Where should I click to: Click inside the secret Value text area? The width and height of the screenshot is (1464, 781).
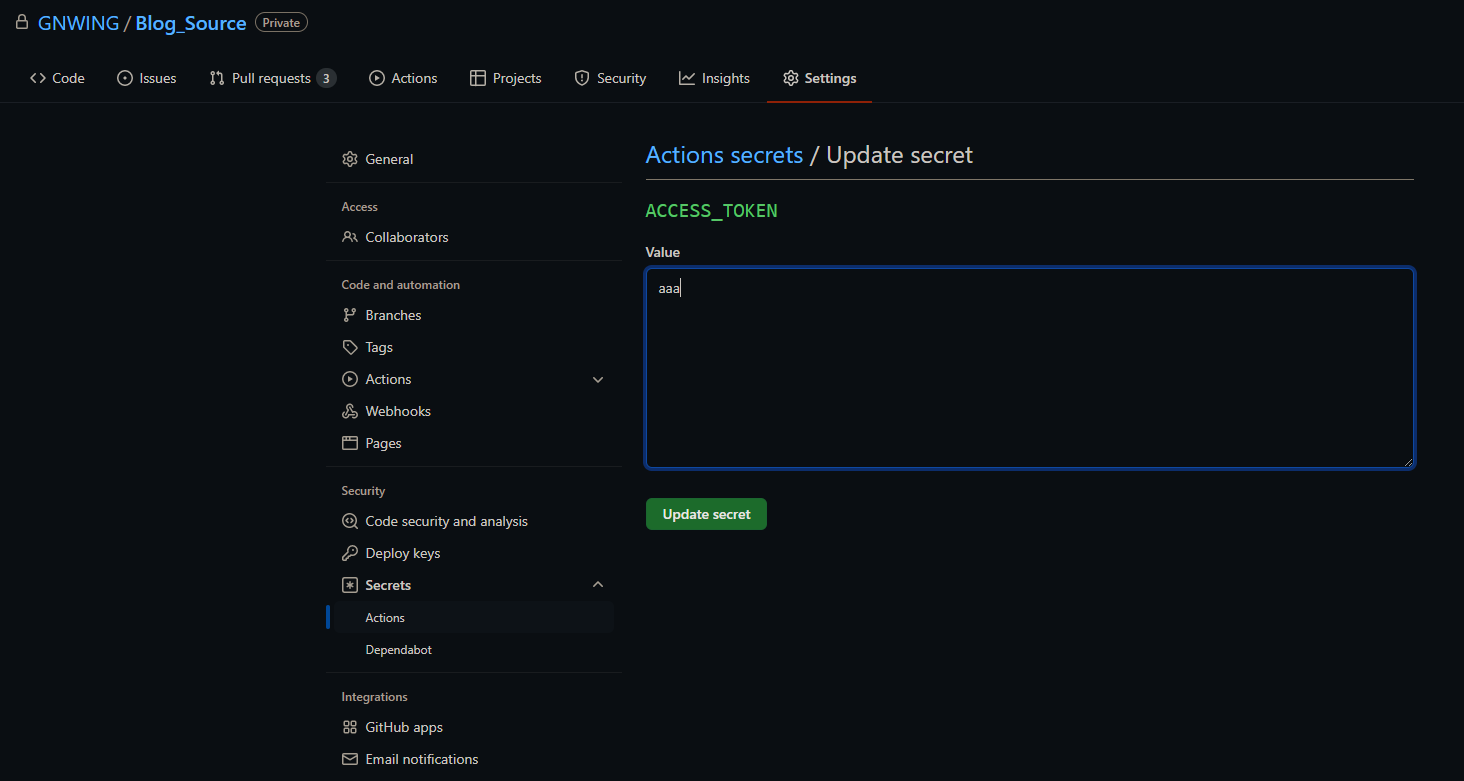(1030, 368)
